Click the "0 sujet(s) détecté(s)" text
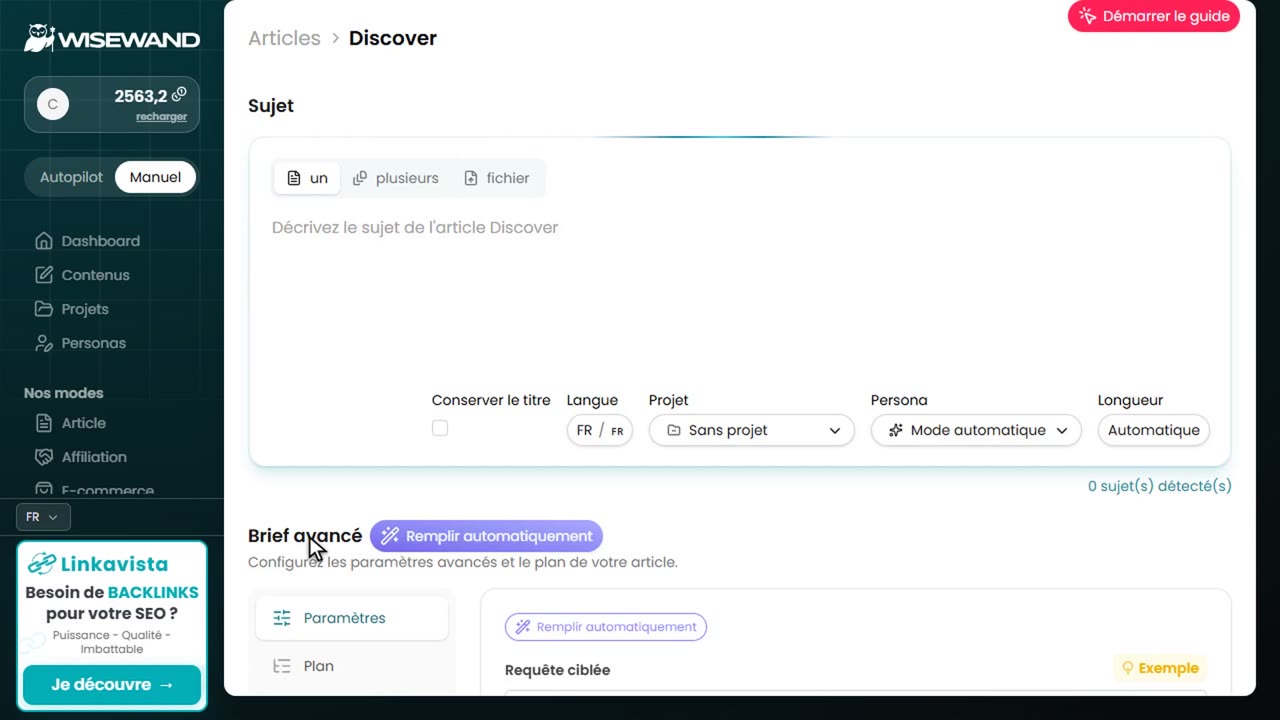 click(x=1160, y=486)
